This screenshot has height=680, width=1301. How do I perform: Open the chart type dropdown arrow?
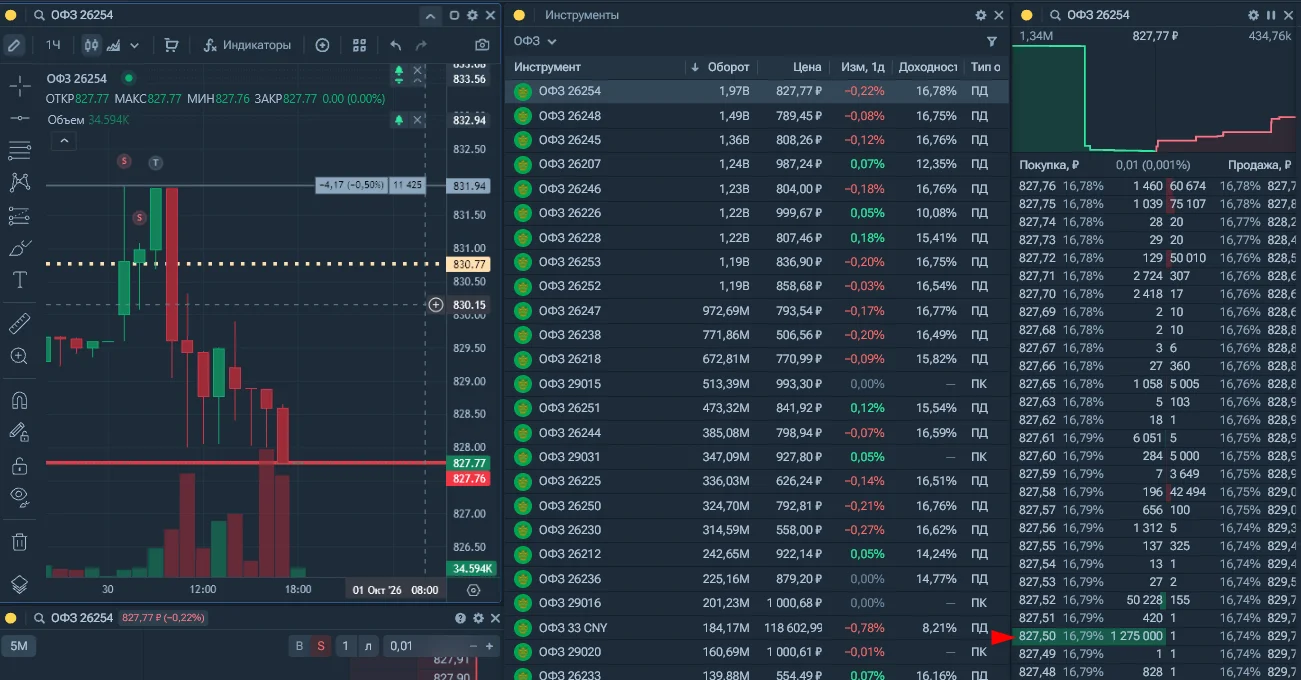coord(134,45)
